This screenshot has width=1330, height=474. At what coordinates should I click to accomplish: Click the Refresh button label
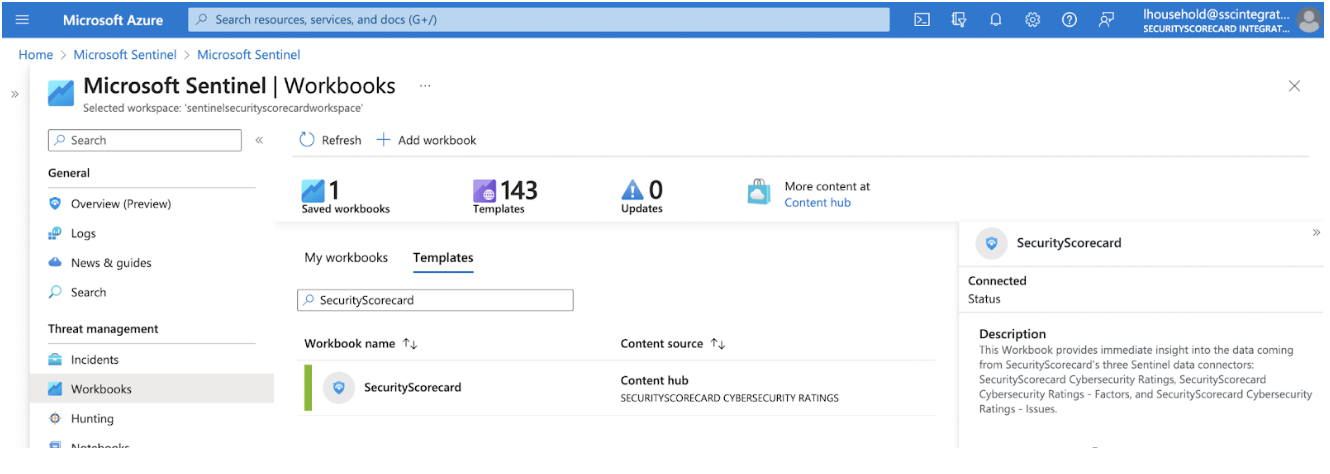[341, 141]
